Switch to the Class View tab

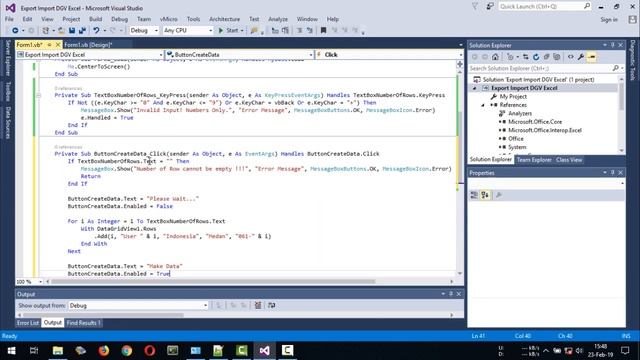coord(569,160)
